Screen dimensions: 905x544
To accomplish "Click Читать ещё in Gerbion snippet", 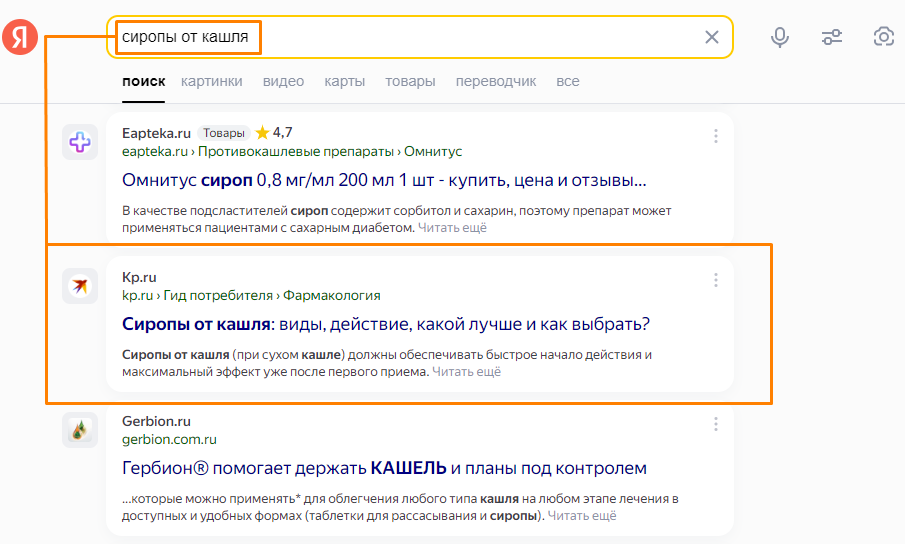I will click(x=582, y=516).
